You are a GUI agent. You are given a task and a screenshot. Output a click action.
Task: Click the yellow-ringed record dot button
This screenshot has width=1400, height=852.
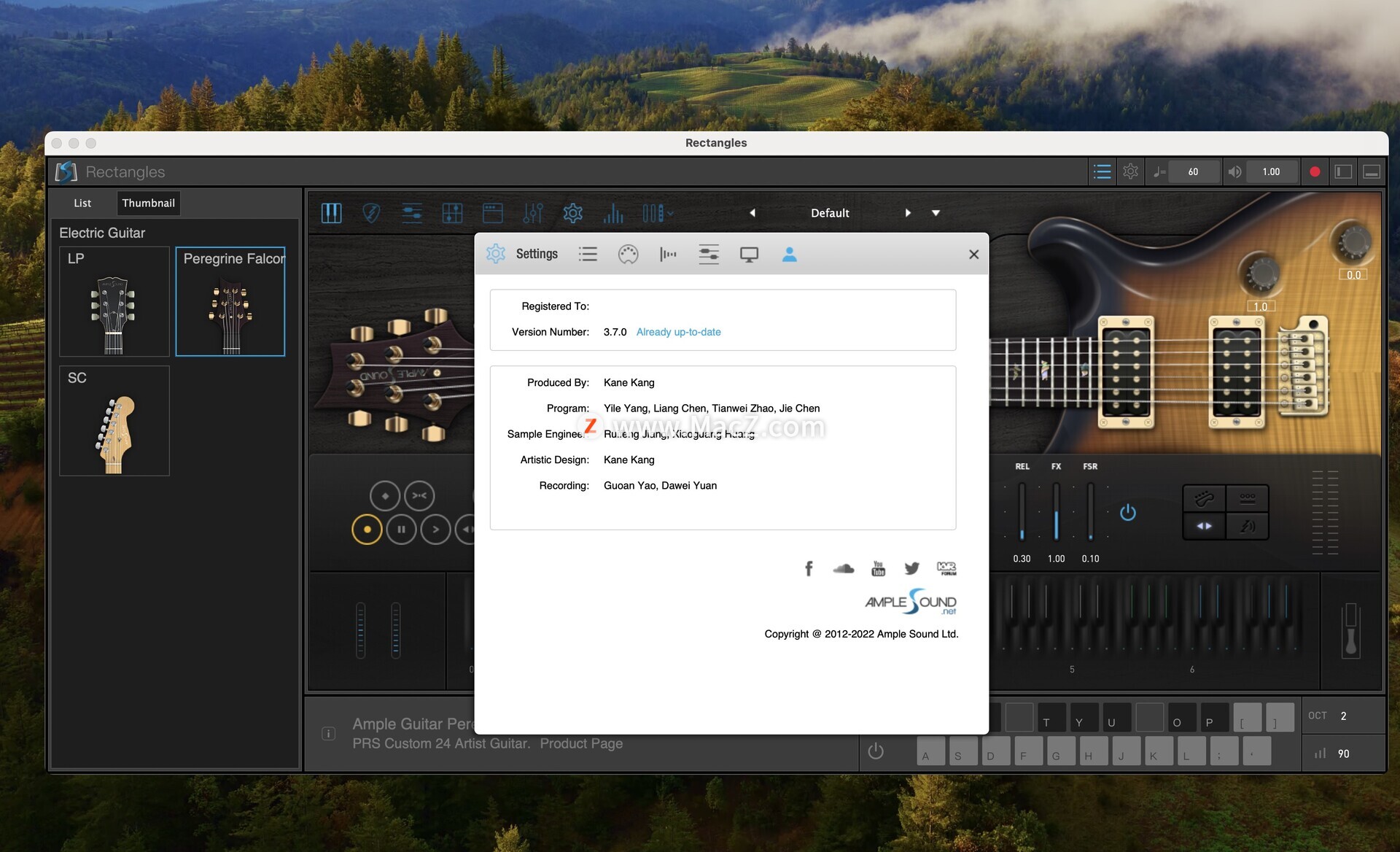click(x=367, y=530)
